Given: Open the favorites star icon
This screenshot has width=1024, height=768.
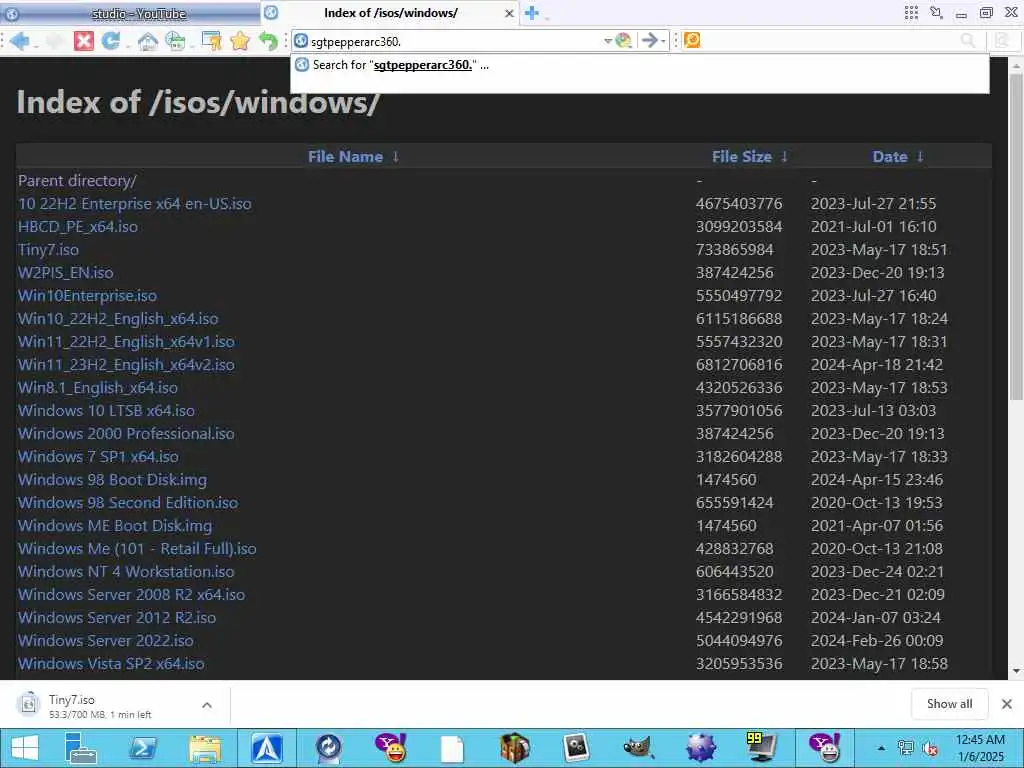Looking at the screenshot, I should click(x=240, y=41).
